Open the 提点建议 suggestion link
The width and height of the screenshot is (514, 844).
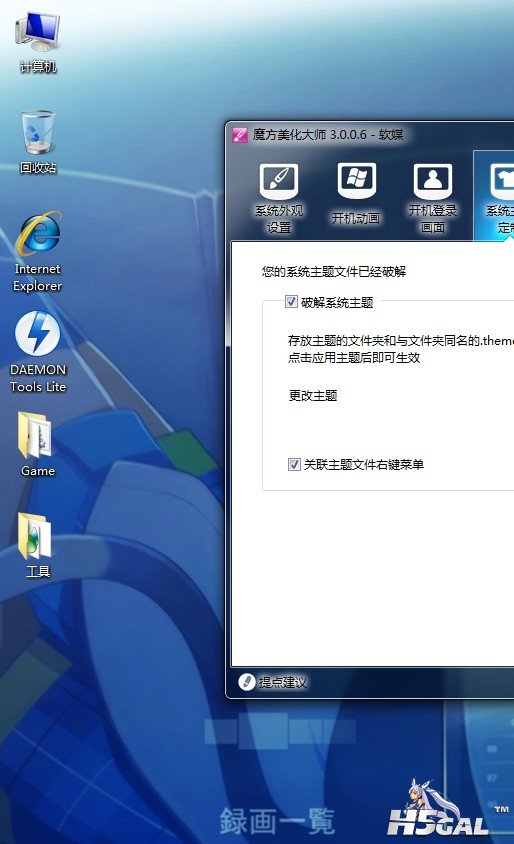tap(283, 683)
